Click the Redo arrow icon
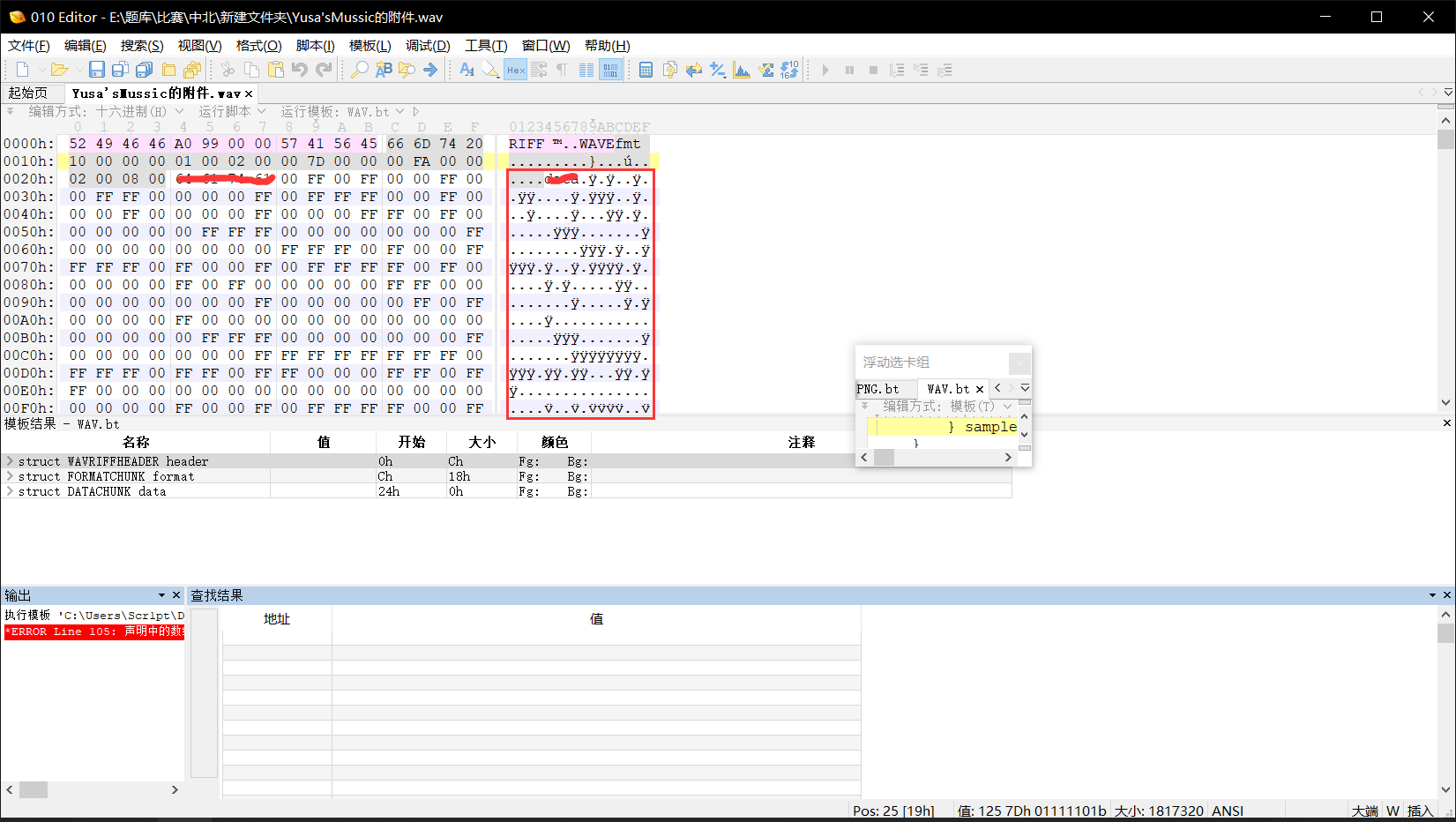Viewport: 1456px width, 822px height. 324,70
